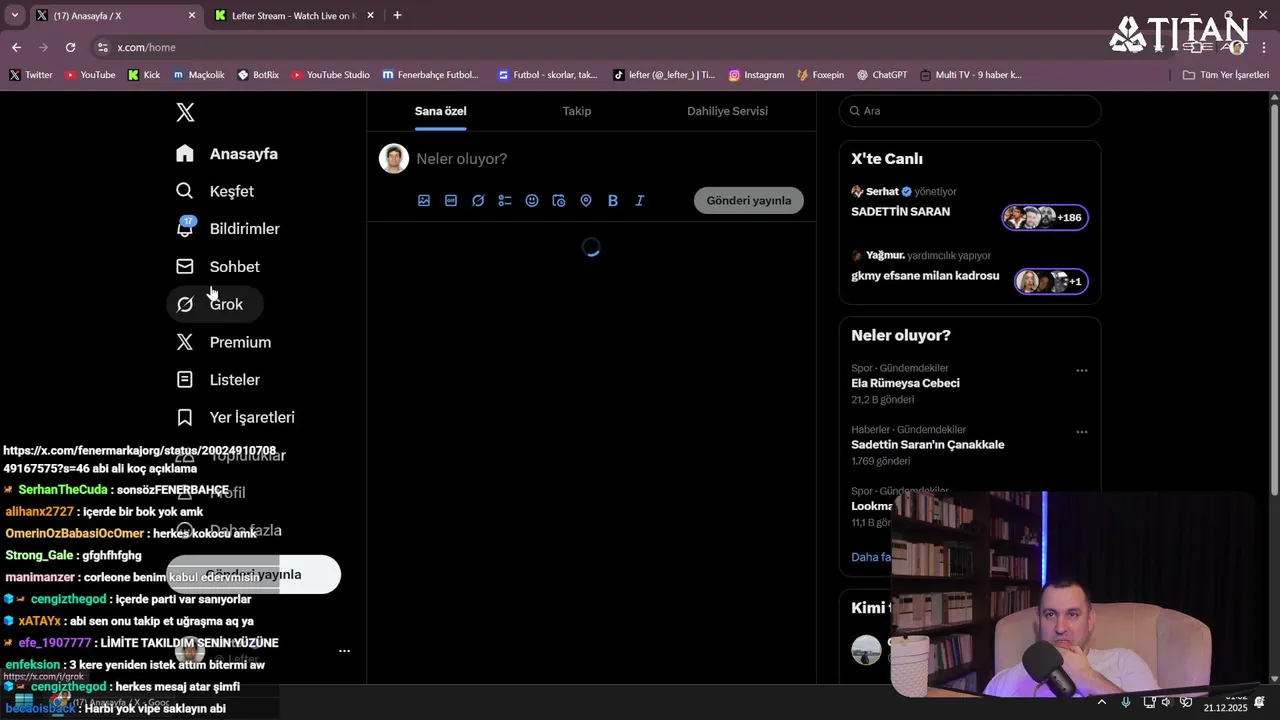Screen dimensions: 1280x720
Task: Open more options for Sadettin Saran trend
Action: [x=1081, y=432]
